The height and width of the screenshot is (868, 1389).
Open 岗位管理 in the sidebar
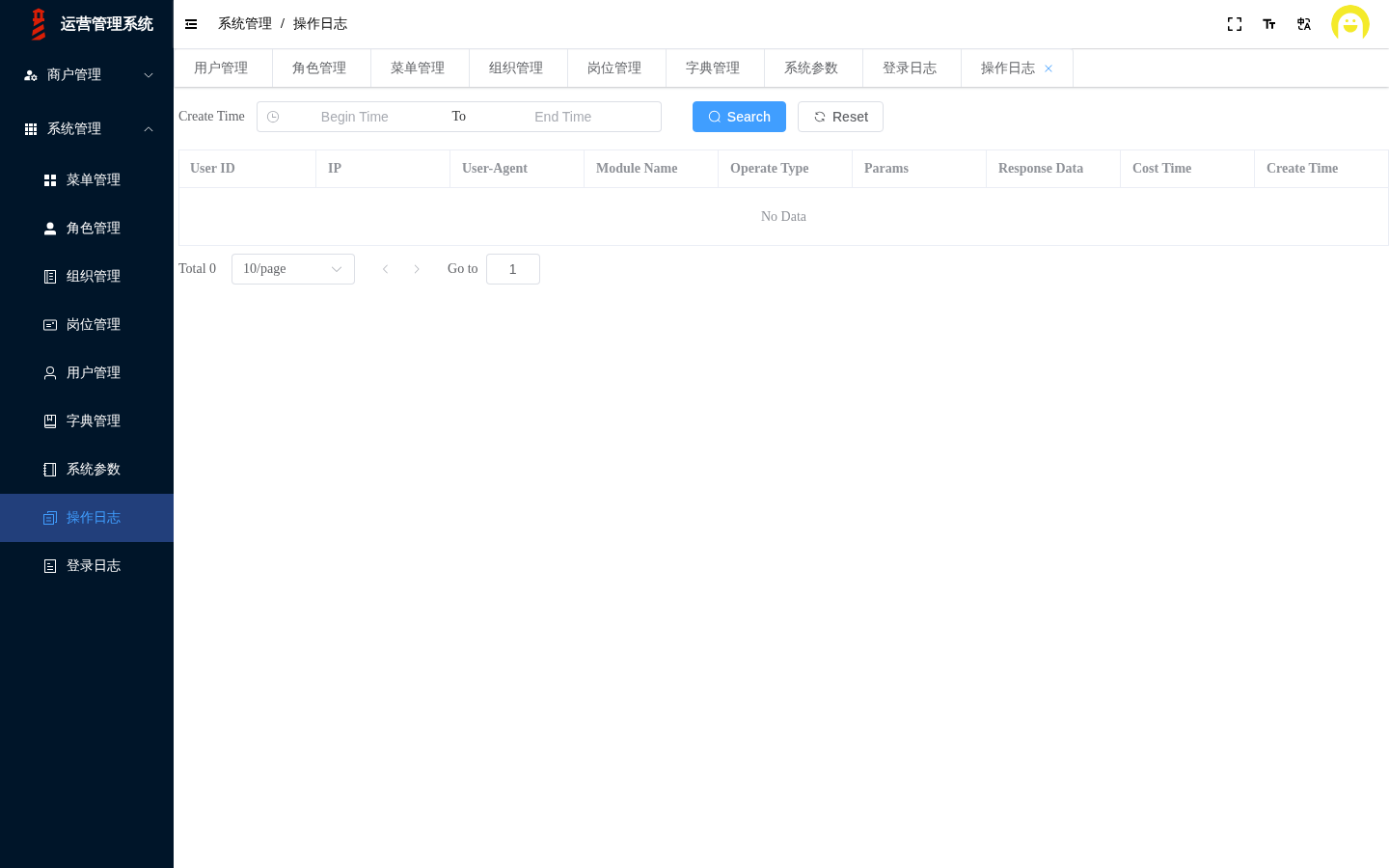pos(87,325)
